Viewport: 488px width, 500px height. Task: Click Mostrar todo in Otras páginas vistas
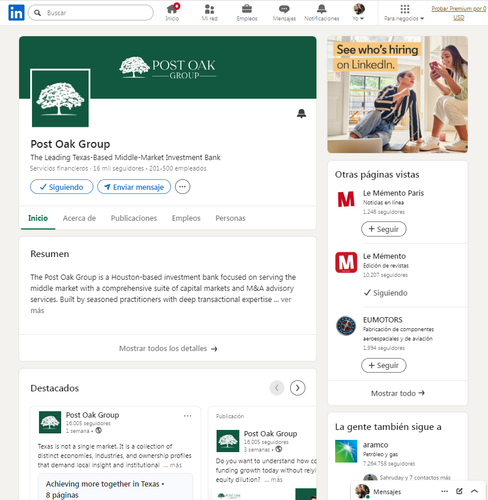pos(397,393)
